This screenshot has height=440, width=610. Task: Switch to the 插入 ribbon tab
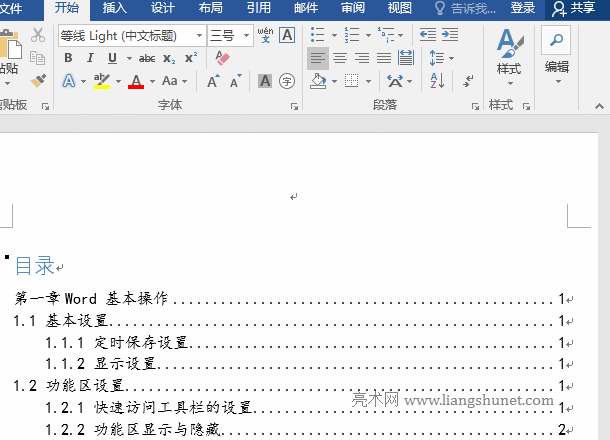[x=114, y=8]
